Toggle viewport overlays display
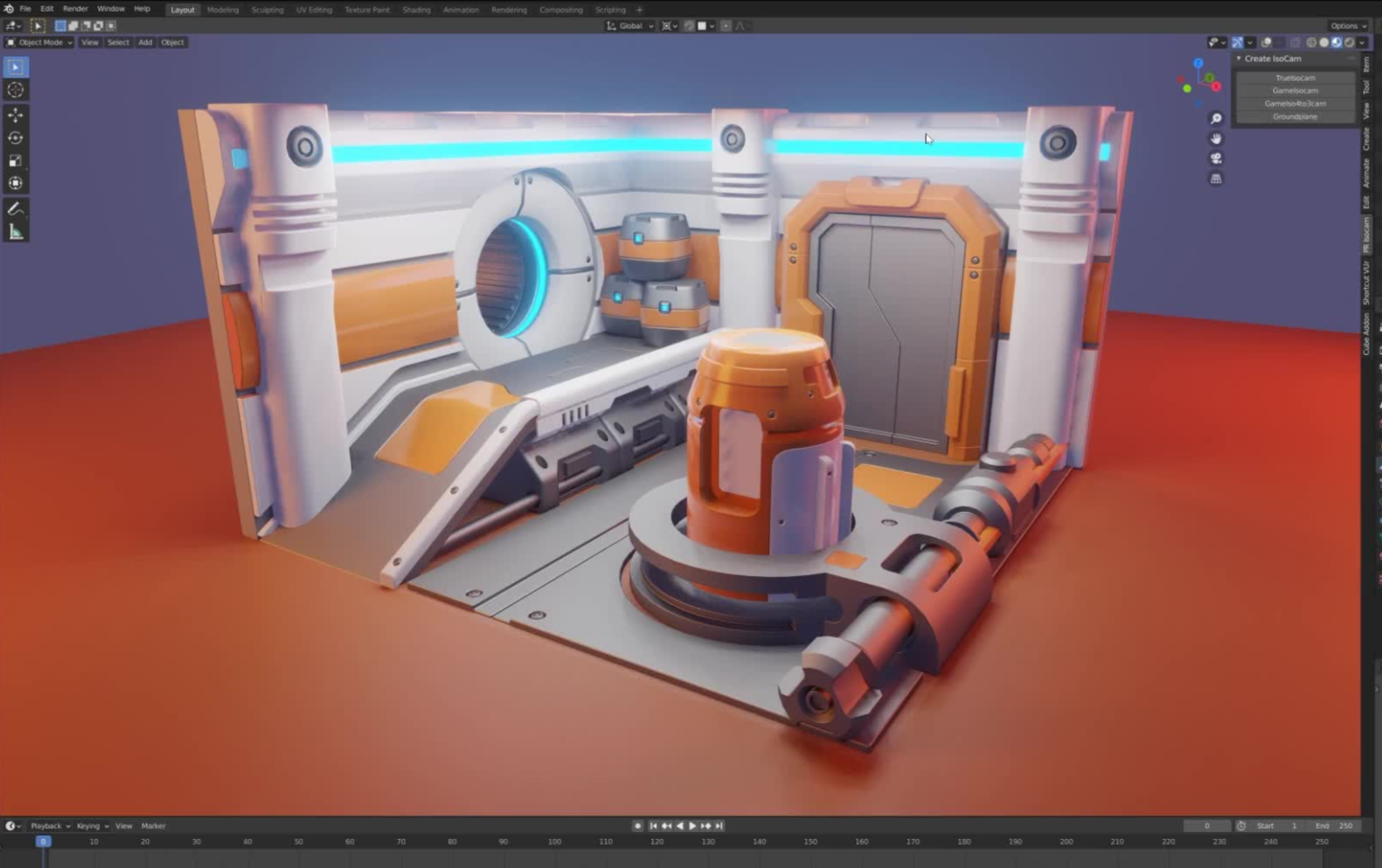Viewport: 1382px width, 868px height. tap(1267, 42)
